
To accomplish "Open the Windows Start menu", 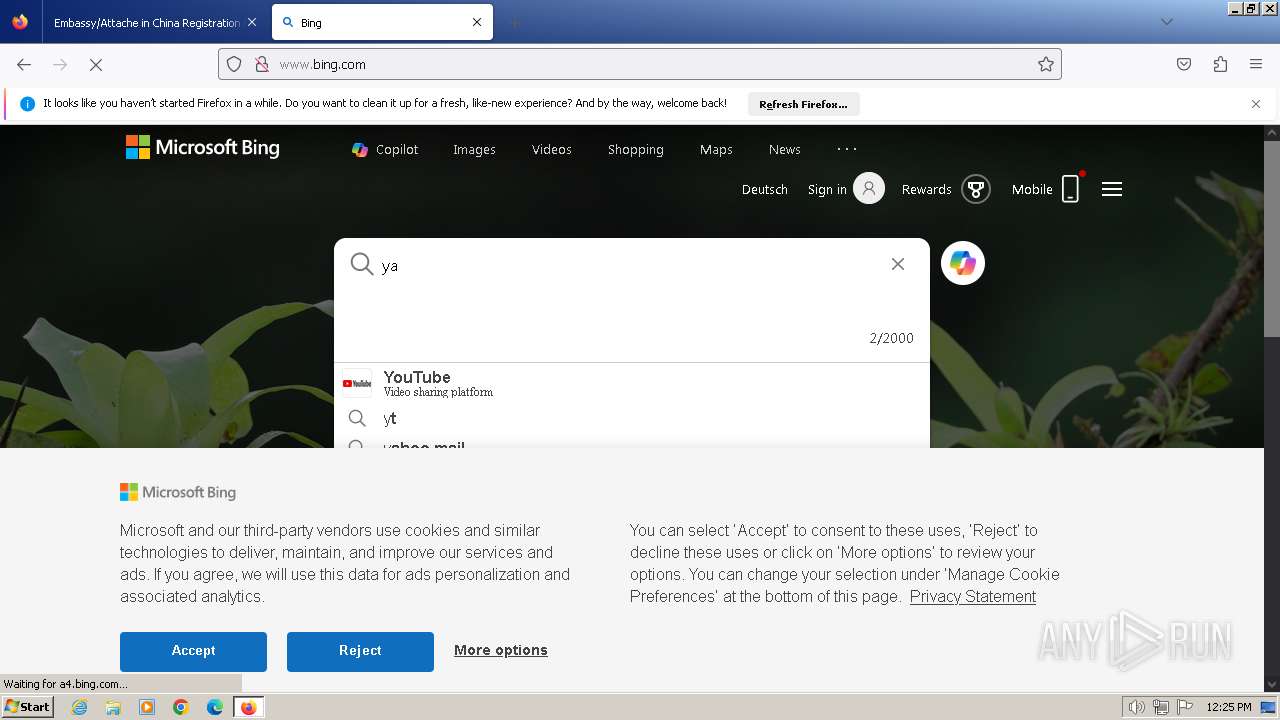I will tap(28, 707).
